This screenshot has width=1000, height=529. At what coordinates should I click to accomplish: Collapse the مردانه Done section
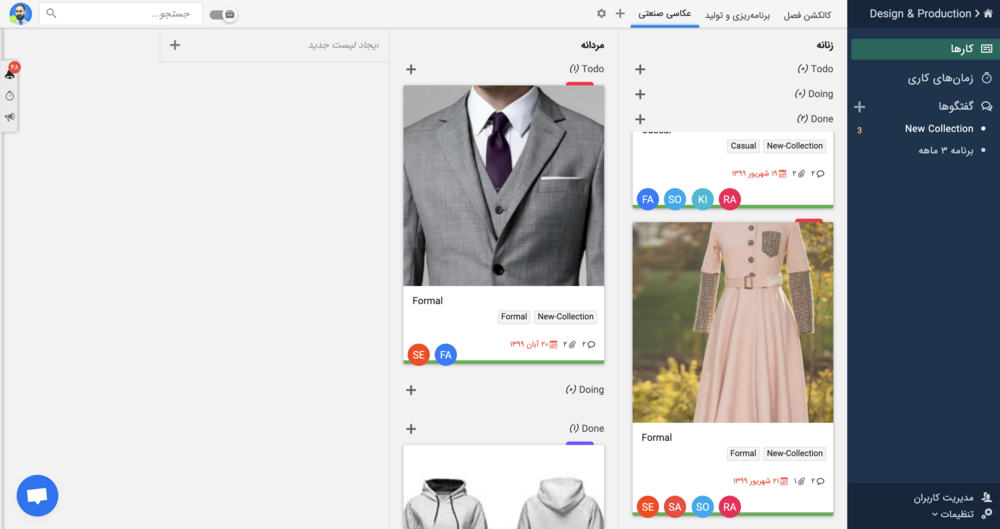[586, 429]
